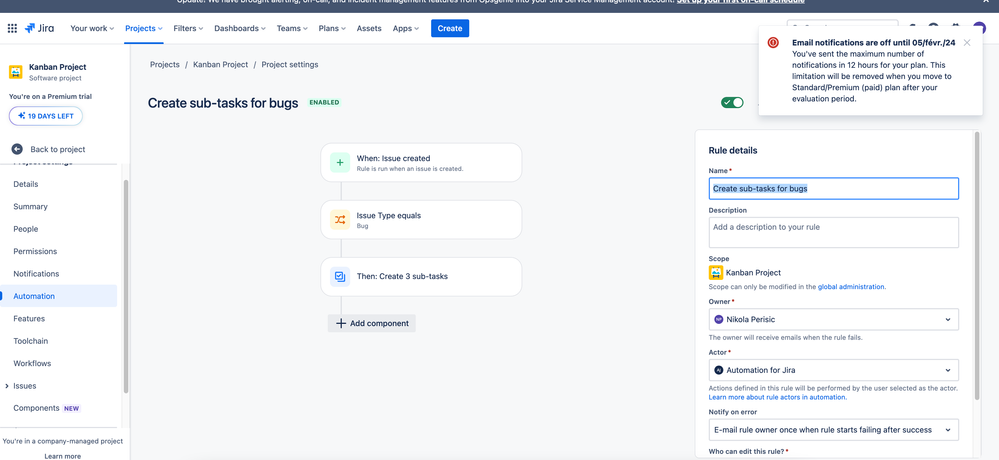Viewport: 999px width, 460px height.
Task: Click the Projects breadcrumb link
Action: click(x=164, y=64)
